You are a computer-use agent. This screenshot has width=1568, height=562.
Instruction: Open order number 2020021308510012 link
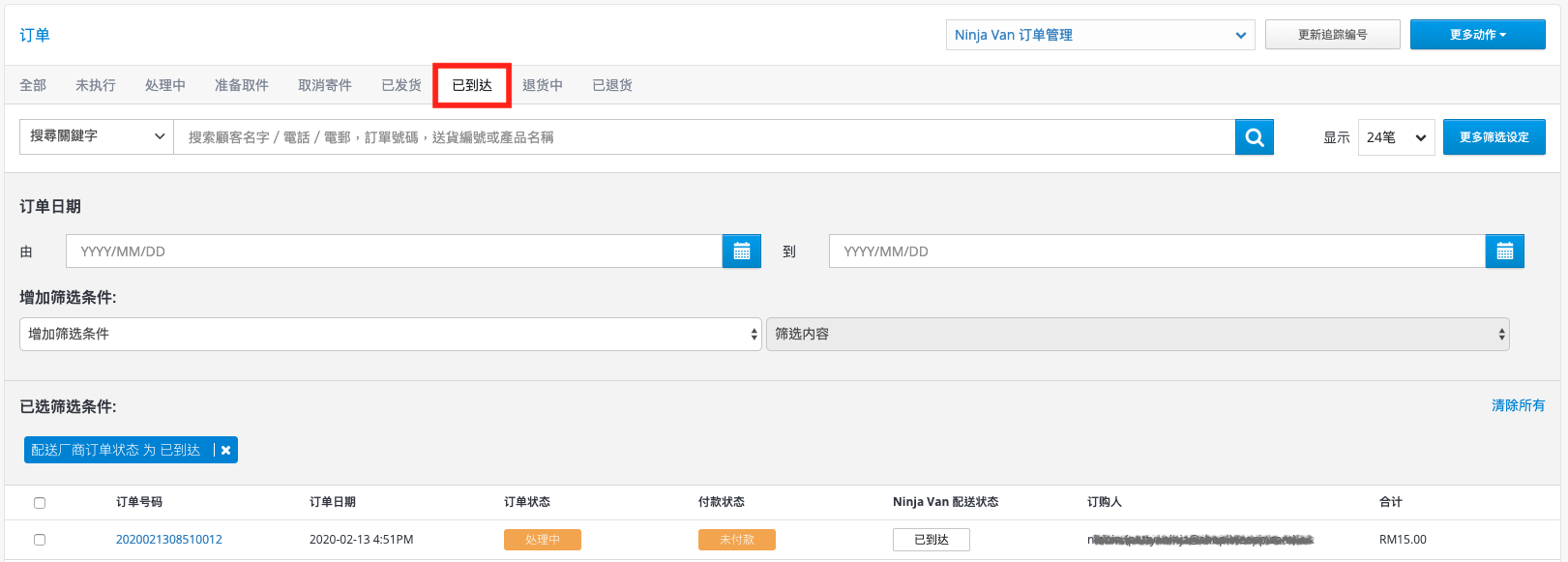(169, 540)
